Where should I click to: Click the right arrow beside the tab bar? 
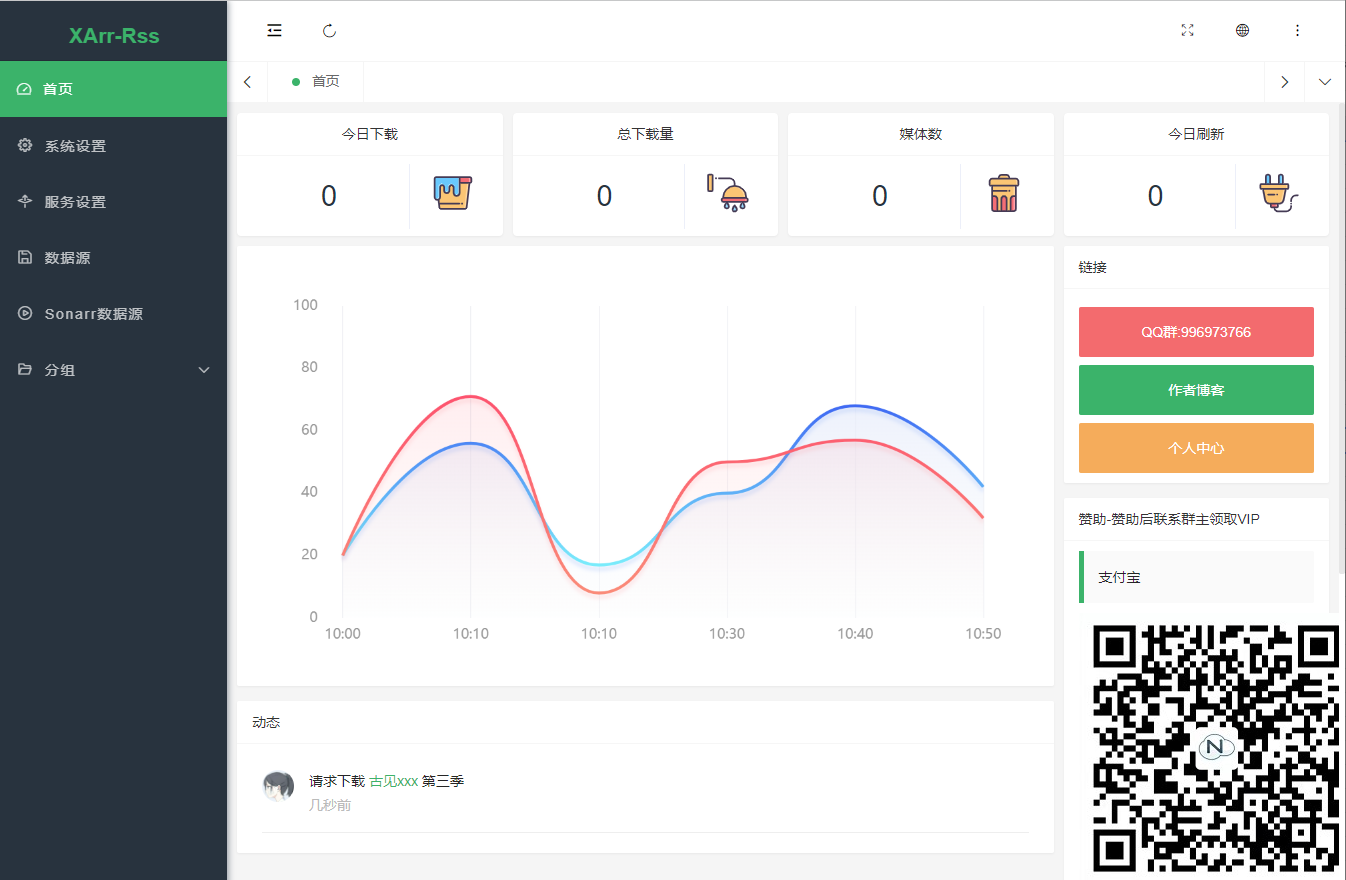1284,82
